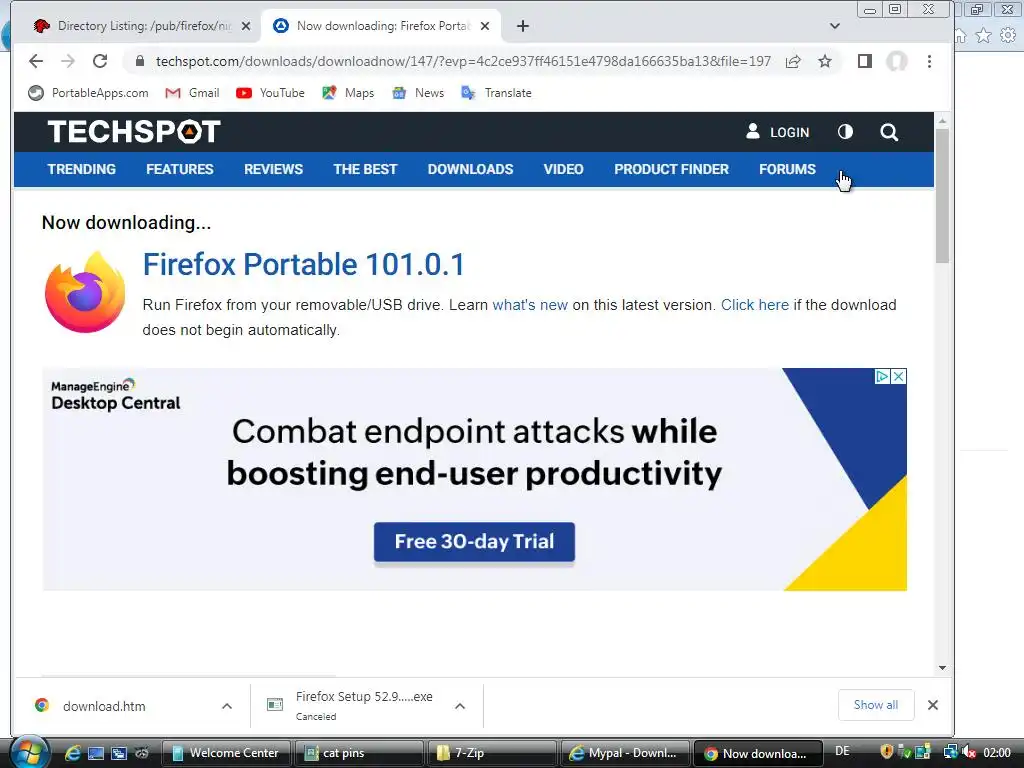Click the TechSpot logo

(134, 132)
